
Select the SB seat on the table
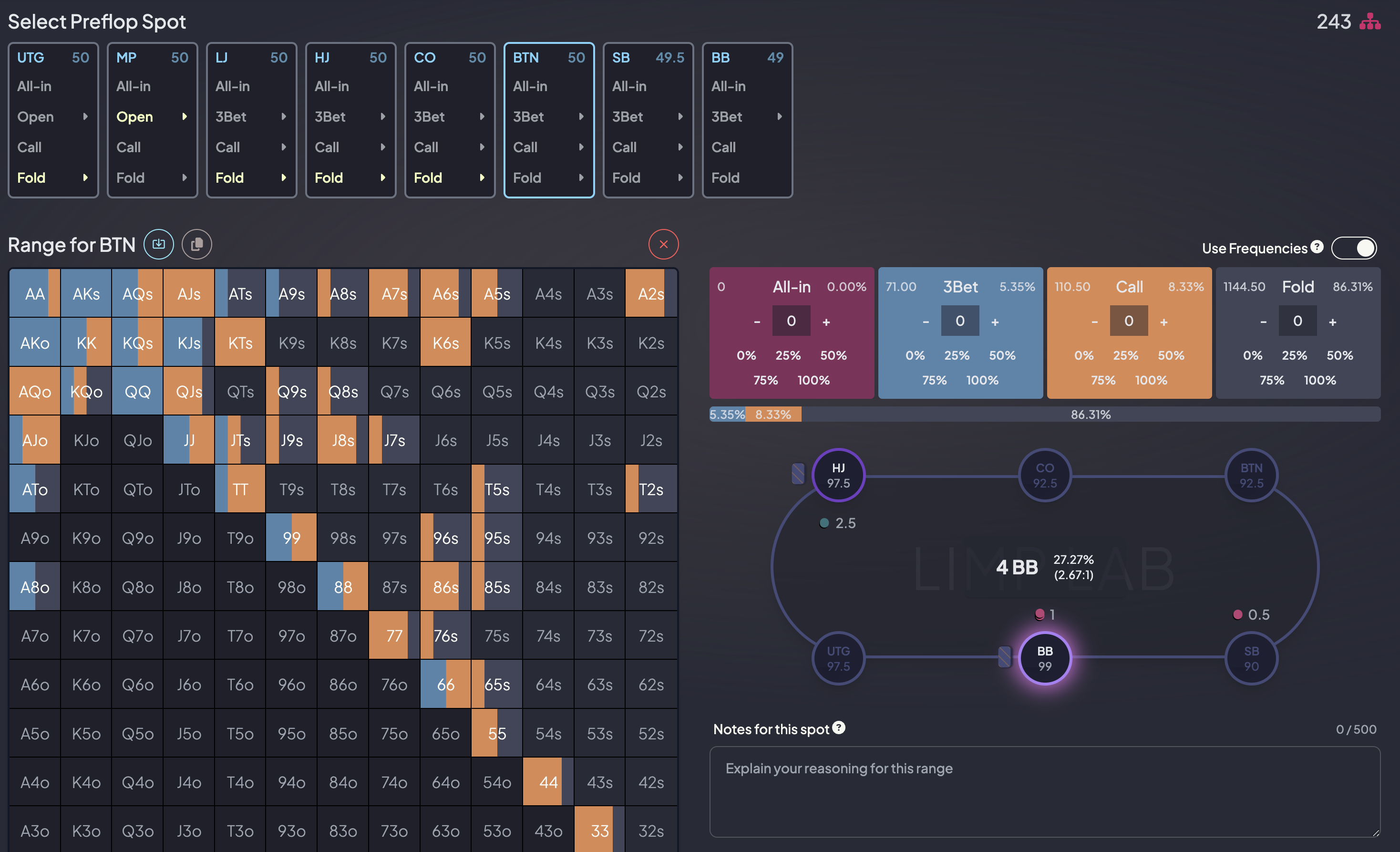1251,658
